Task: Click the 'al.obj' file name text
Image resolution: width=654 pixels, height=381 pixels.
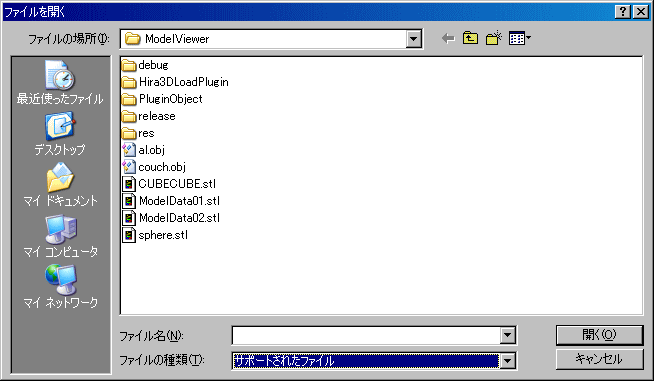Action: pyautogui.click(x=151, y=150)
